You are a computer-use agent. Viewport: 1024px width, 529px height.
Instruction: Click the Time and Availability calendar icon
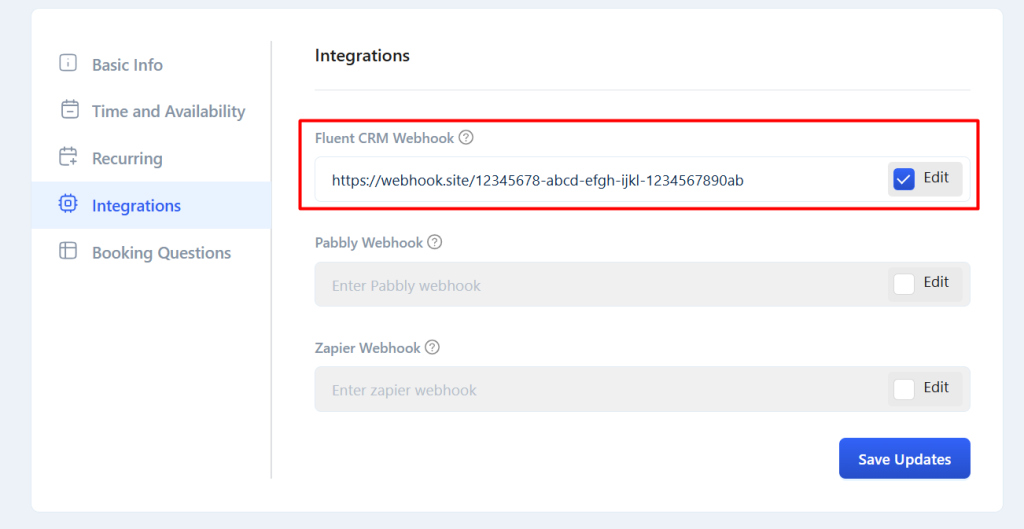pyautogui.click(x=69, y=110)
